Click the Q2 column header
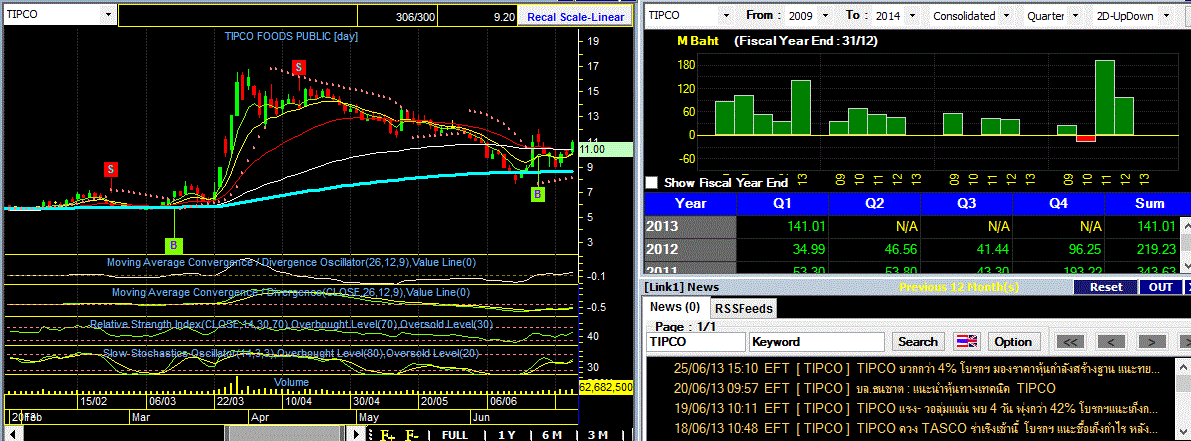Viewport: 1191px width, 441px height. [874, 203]
